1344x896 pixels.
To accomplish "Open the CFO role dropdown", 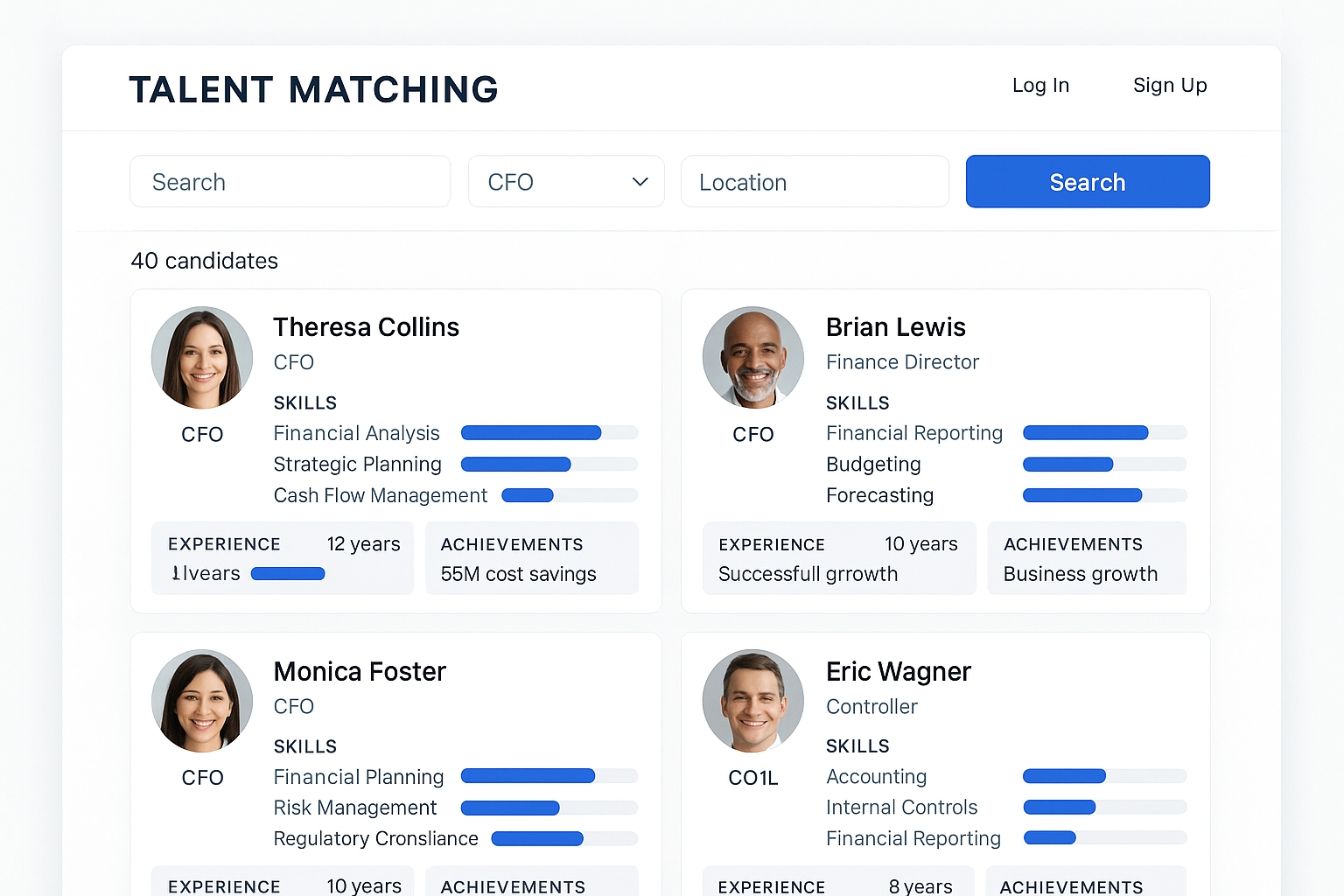I will click(565, 182).
